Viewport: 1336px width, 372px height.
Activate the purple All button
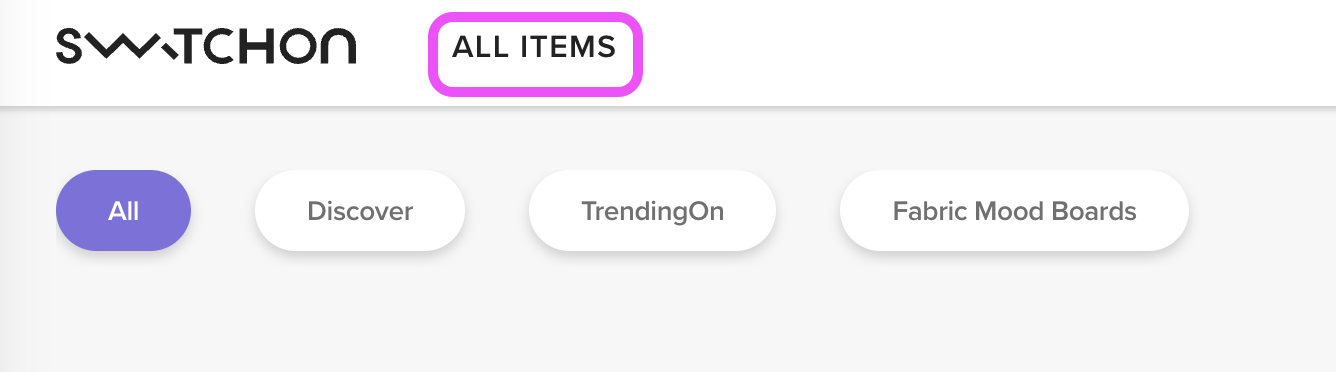coord(123,211)
